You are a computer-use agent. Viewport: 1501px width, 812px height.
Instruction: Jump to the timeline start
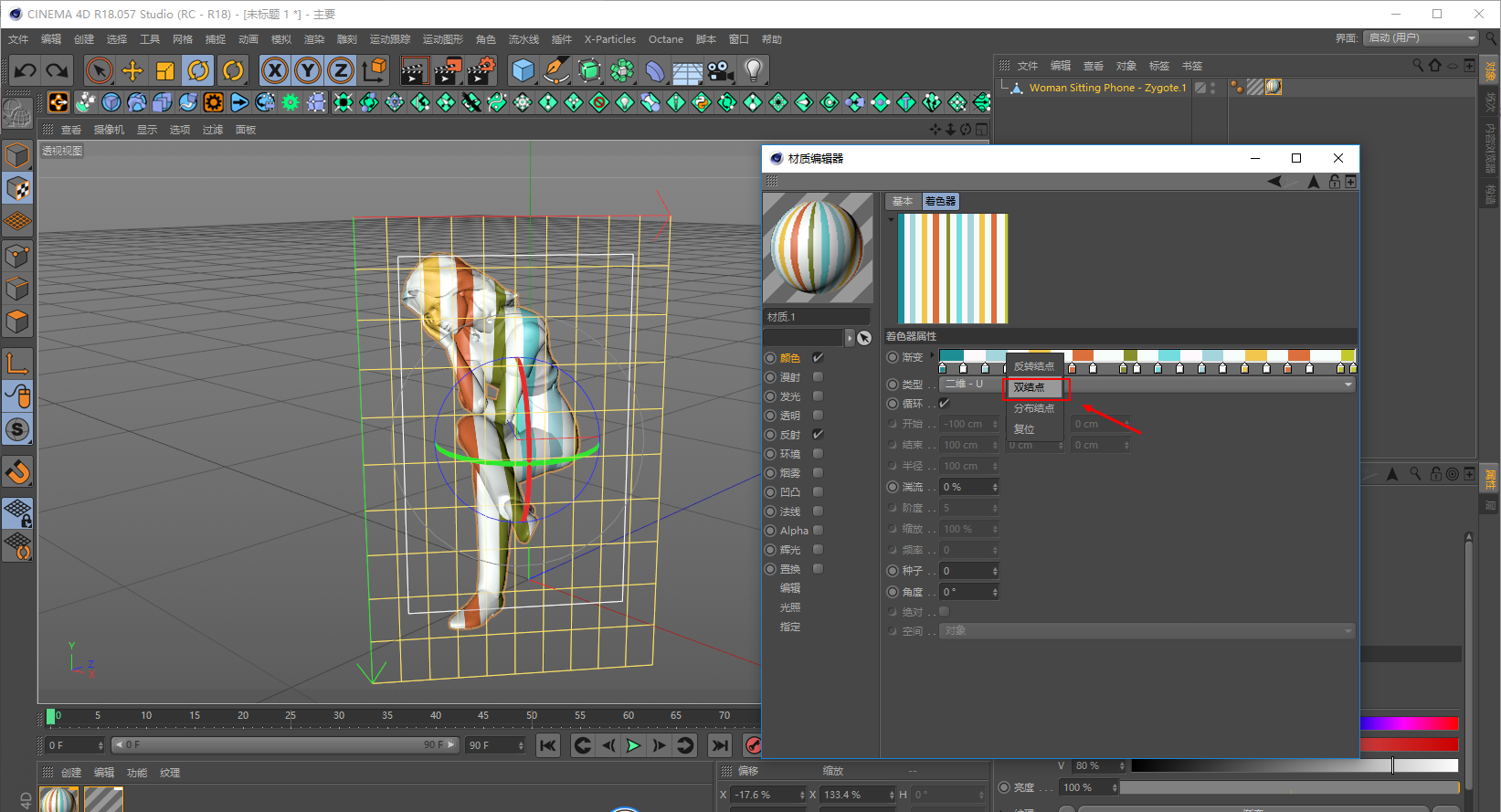click(x=548, y=745)
